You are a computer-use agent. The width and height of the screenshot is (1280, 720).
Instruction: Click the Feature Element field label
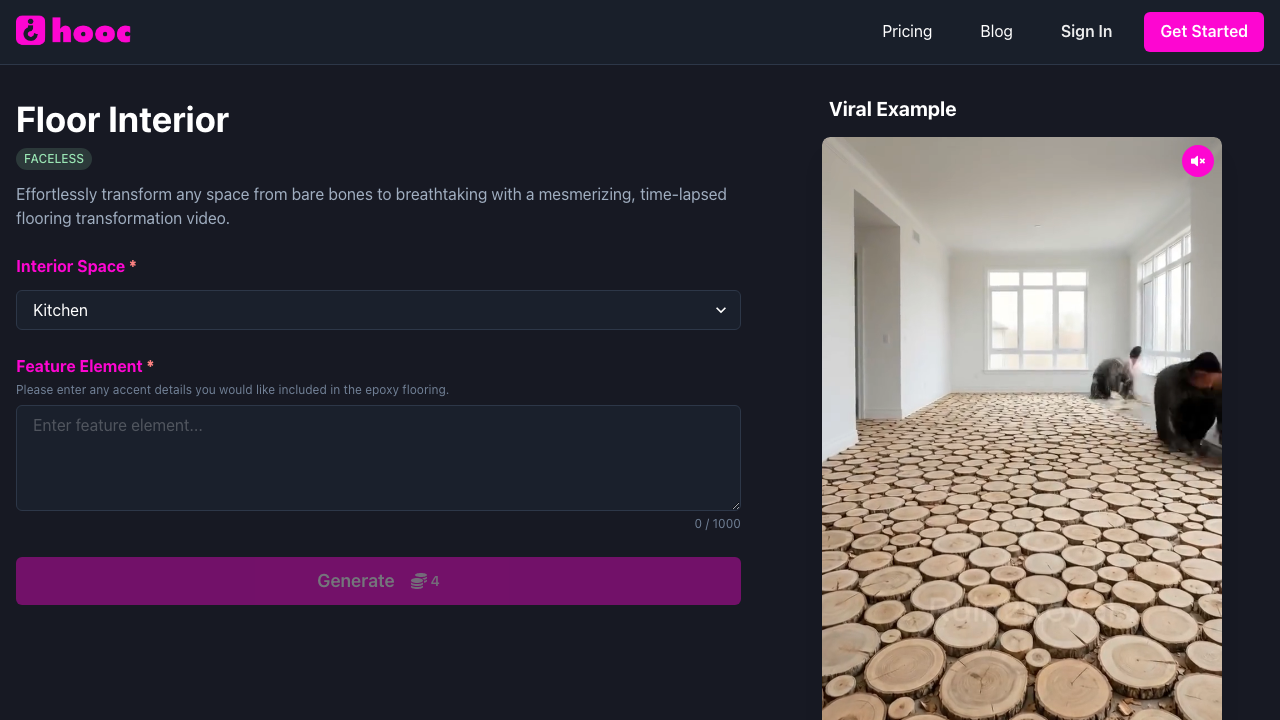point(79,366)
